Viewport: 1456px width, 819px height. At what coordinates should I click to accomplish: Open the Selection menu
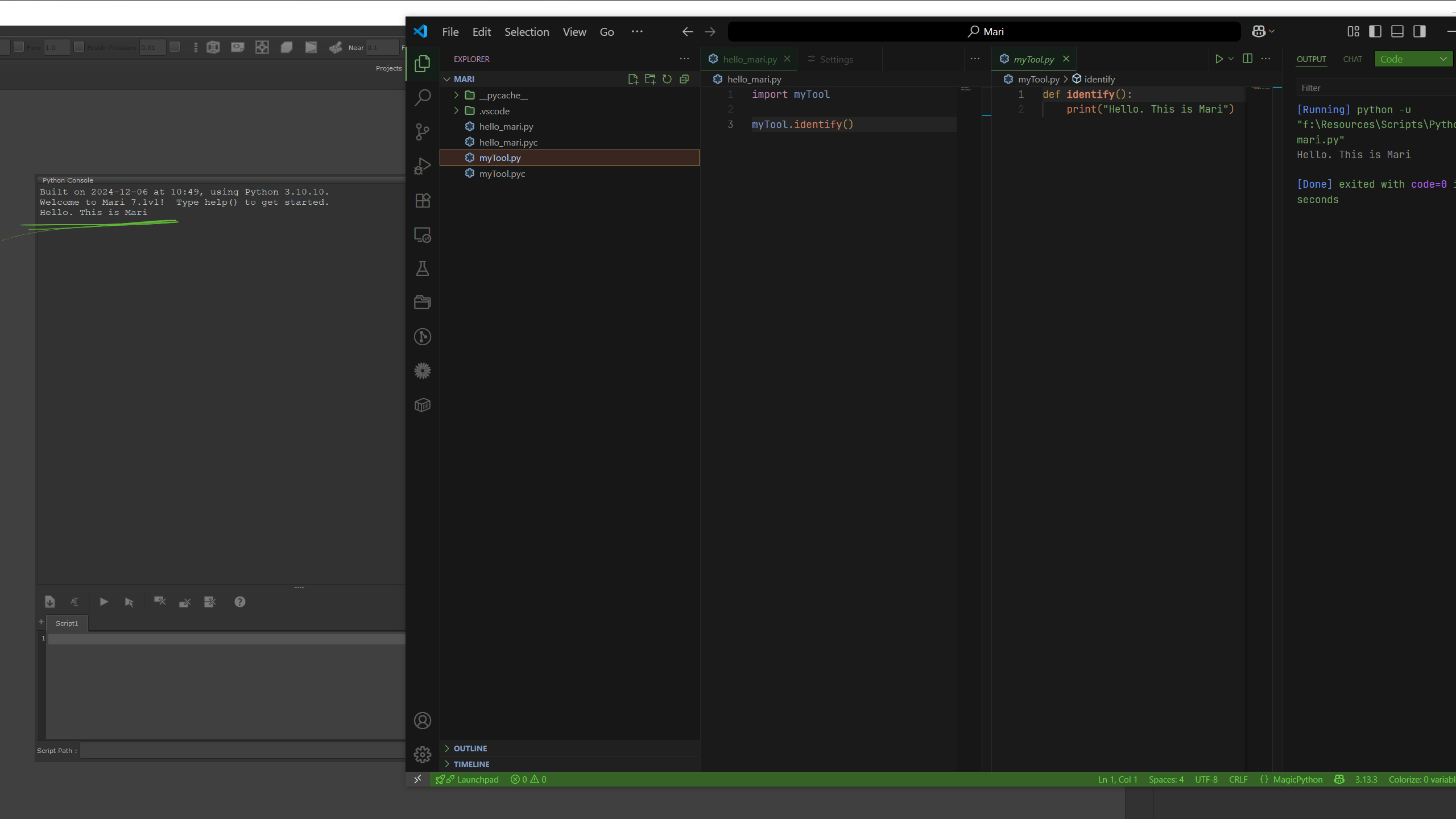coord(526,32)
